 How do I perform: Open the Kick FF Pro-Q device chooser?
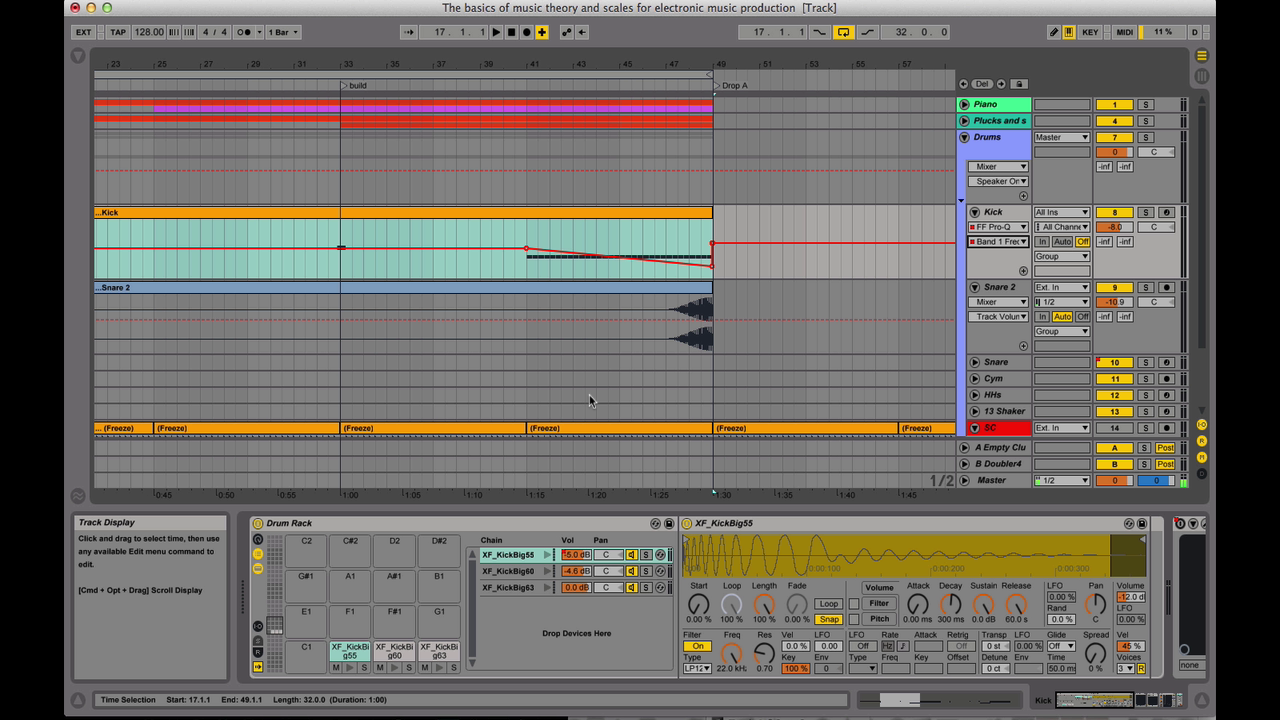click(x=998, y=227)
